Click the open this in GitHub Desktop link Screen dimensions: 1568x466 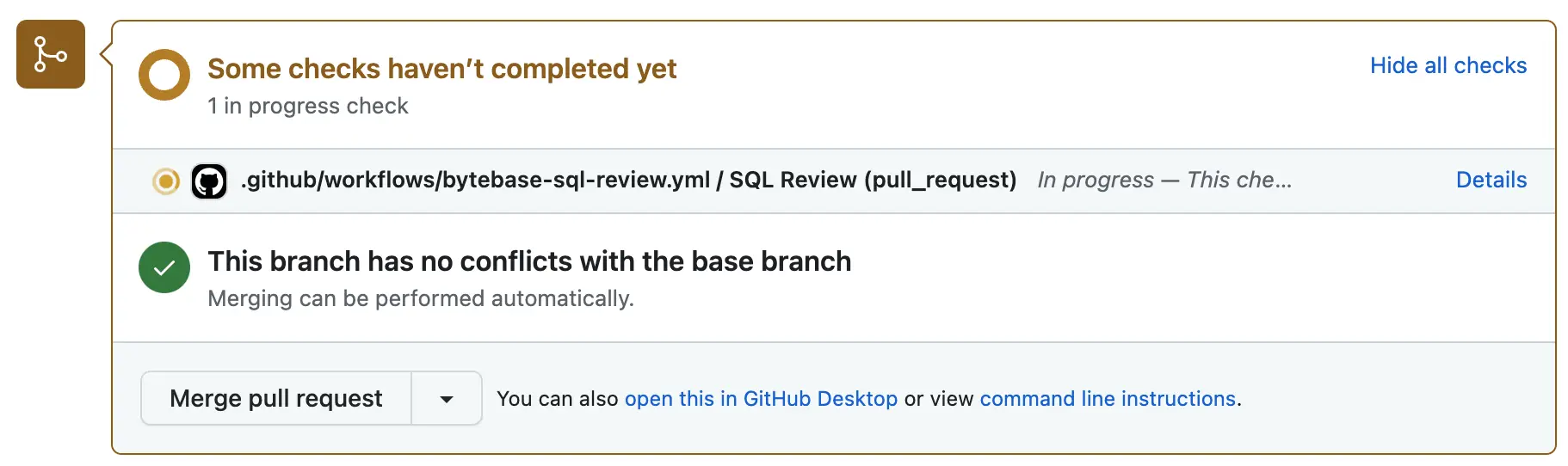tap(761, 399)
